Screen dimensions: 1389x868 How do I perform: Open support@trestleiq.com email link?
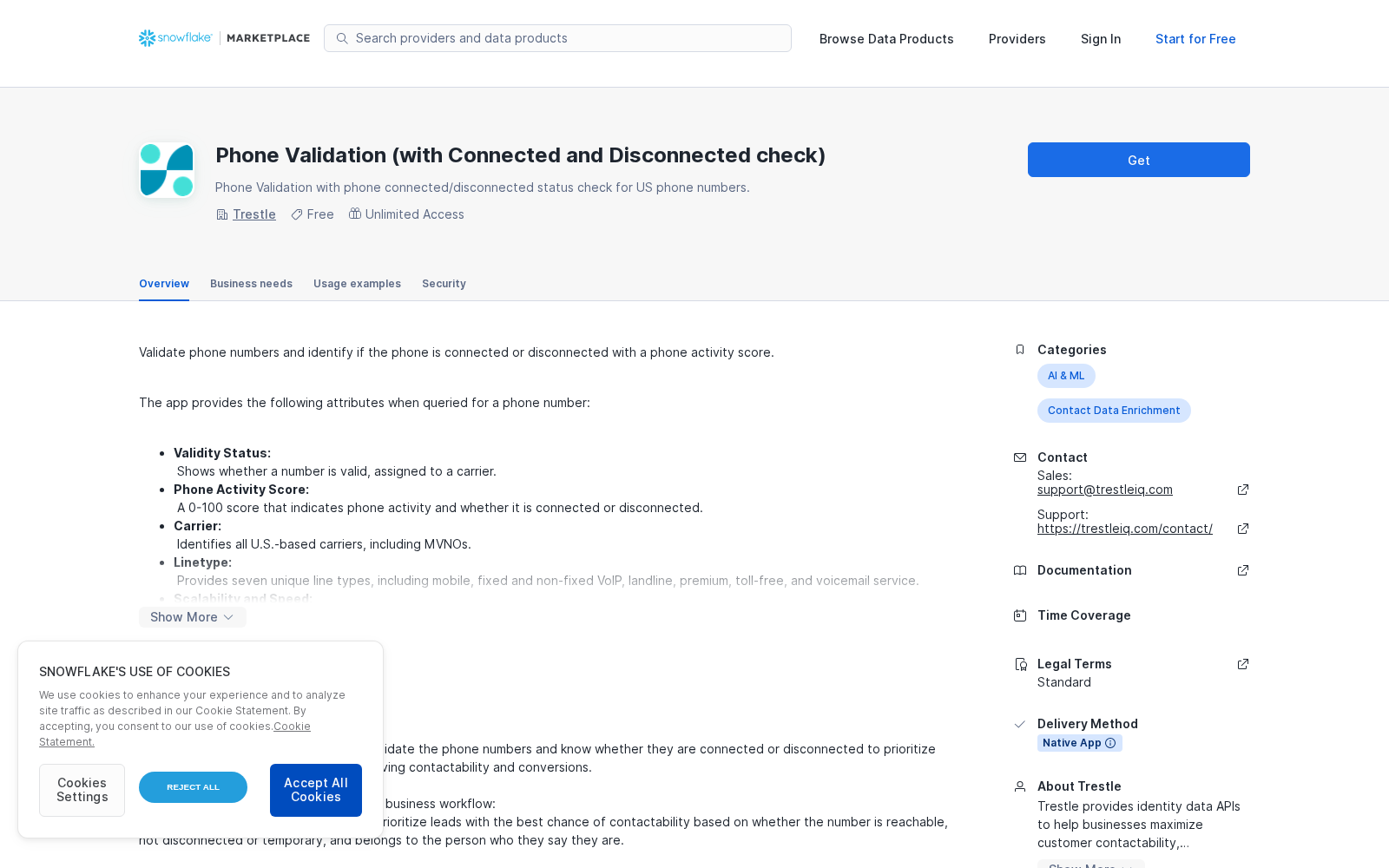pyautogui.click(x=1105, y=490)
